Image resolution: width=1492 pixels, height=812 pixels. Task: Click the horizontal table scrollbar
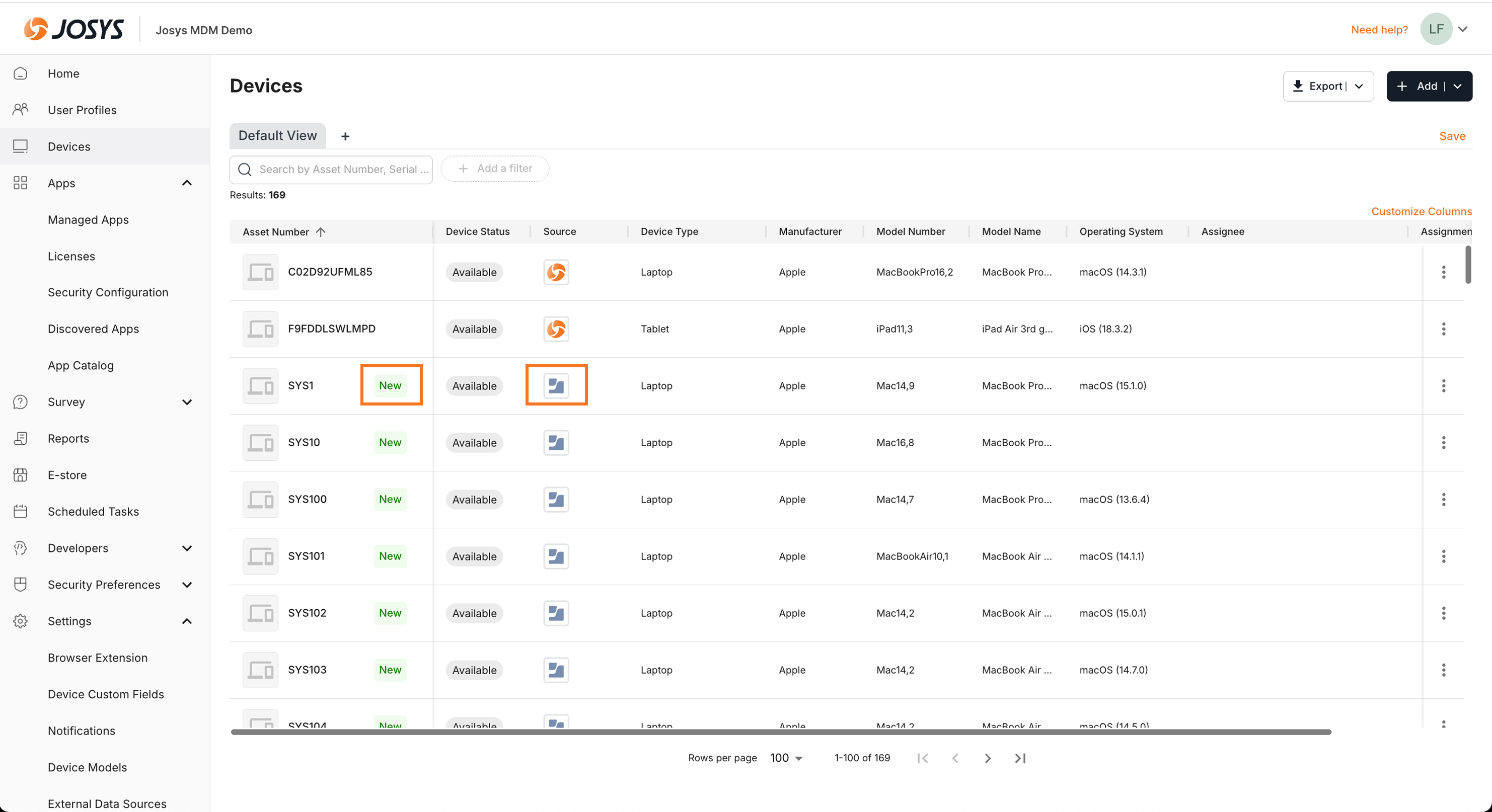click(x=780, y=732)
